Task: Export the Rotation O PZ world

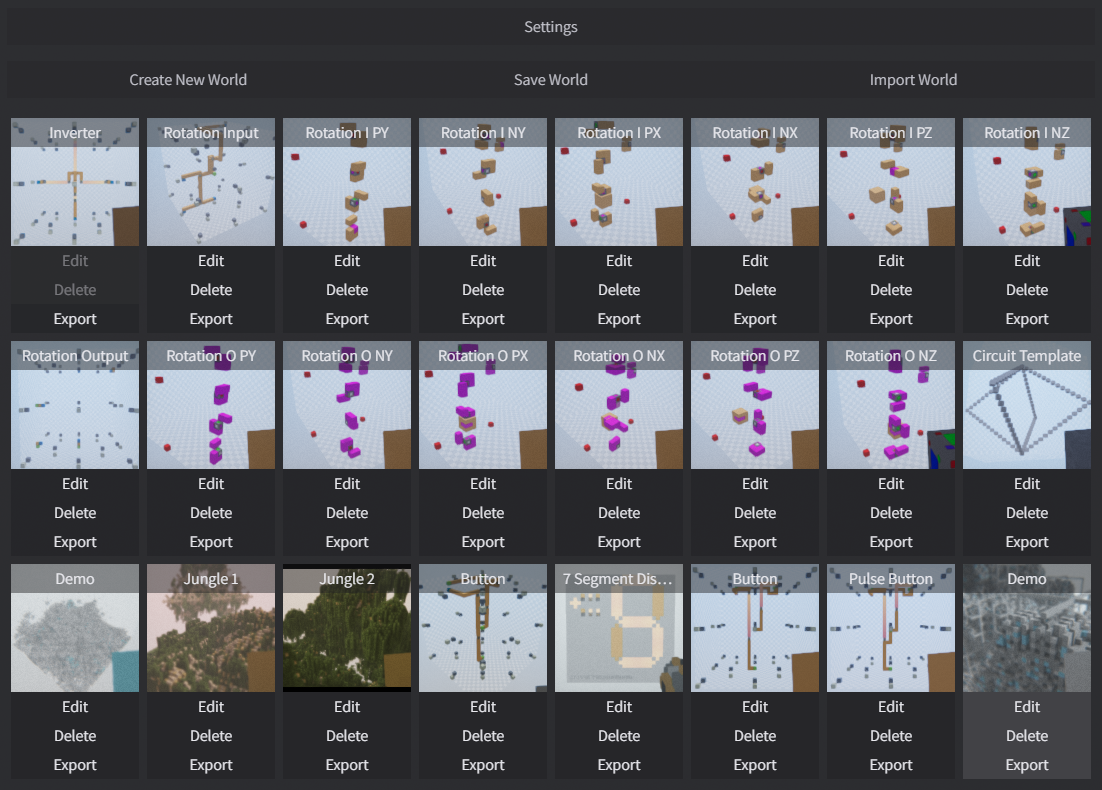Action: (x=755, y=541)
